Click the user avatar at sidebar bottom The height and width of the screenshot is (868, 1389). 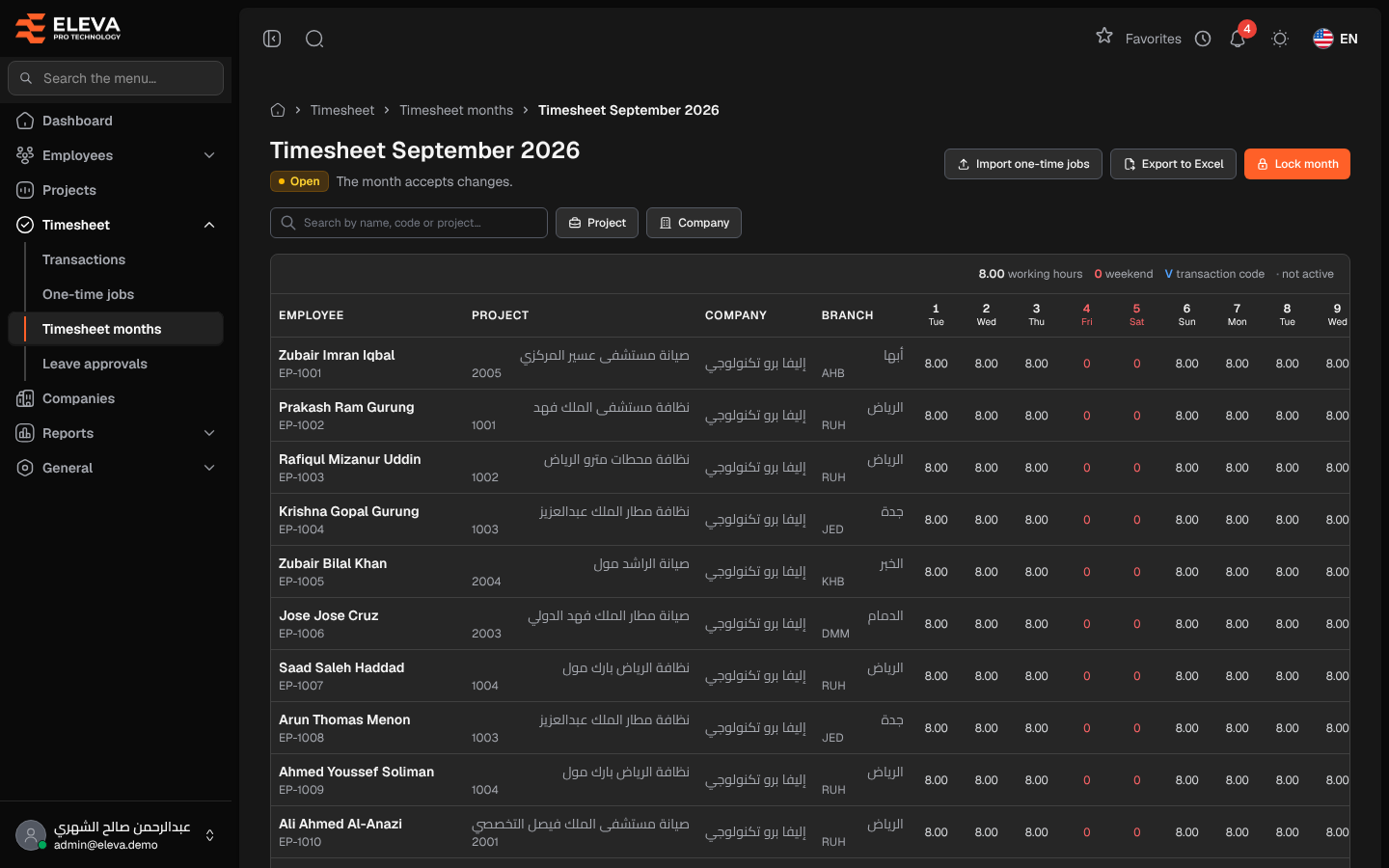[31, 835]
